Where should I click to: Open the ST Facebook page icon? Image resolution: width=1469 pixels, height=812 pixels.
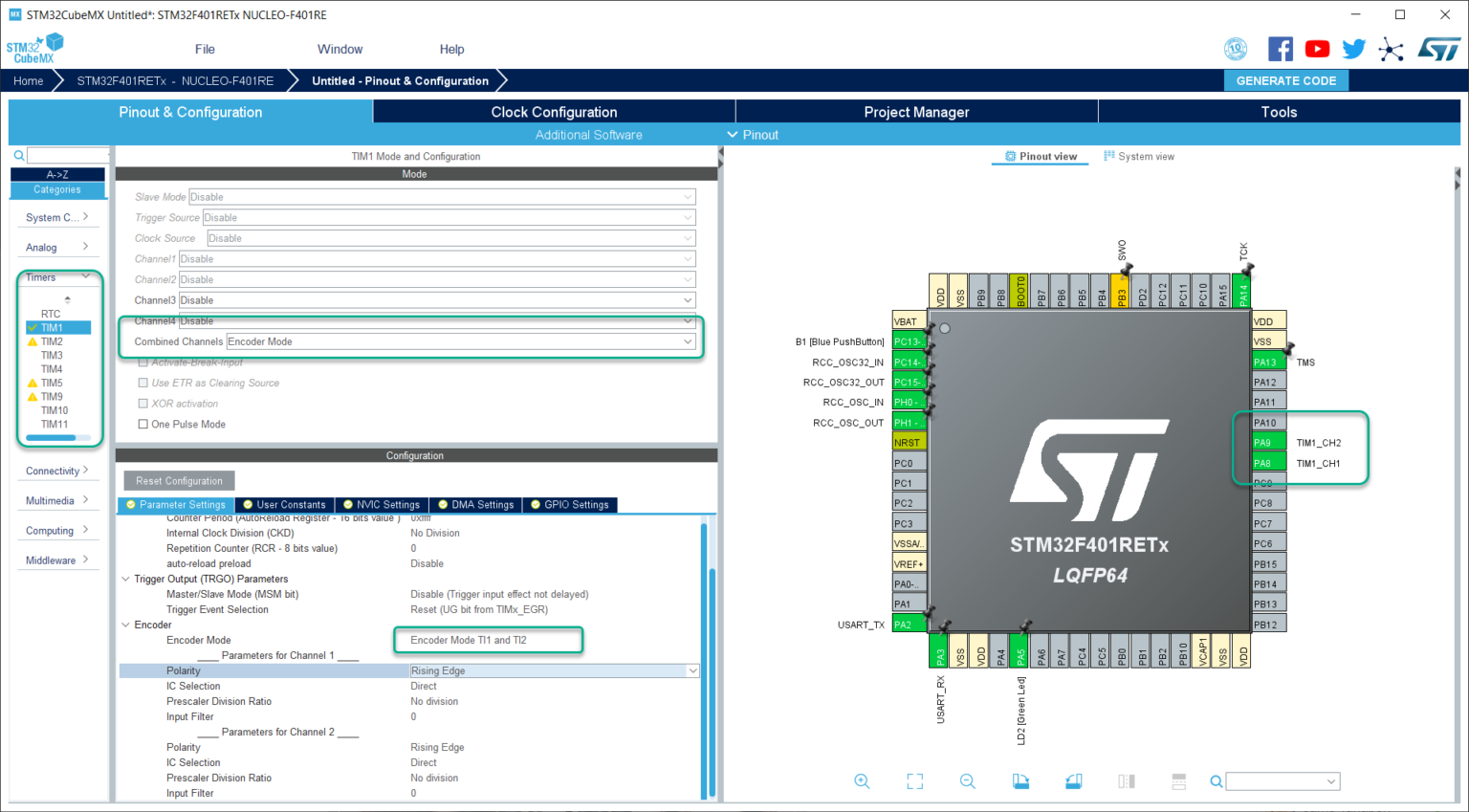click(x=1280, y=50)
